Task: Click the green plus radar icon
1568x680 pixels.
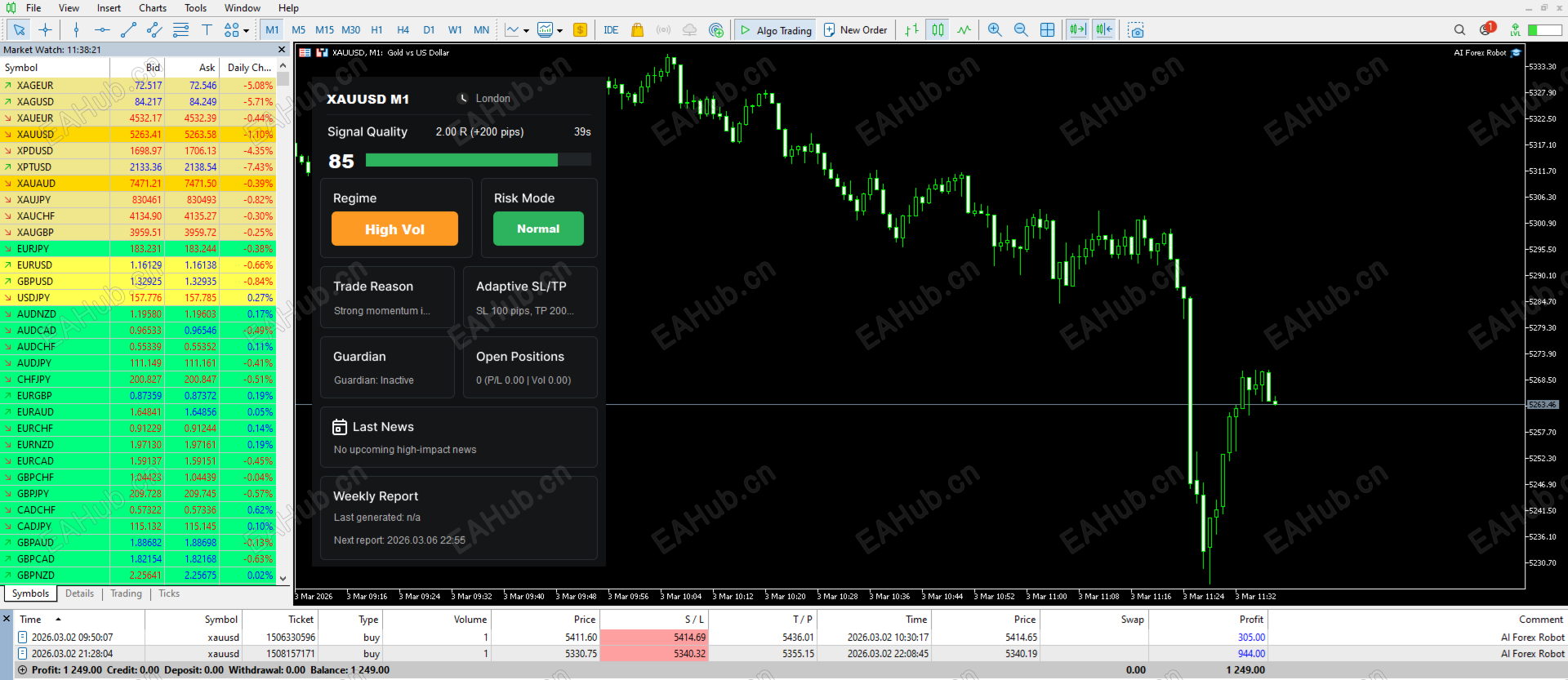Action: coord(716,30)
